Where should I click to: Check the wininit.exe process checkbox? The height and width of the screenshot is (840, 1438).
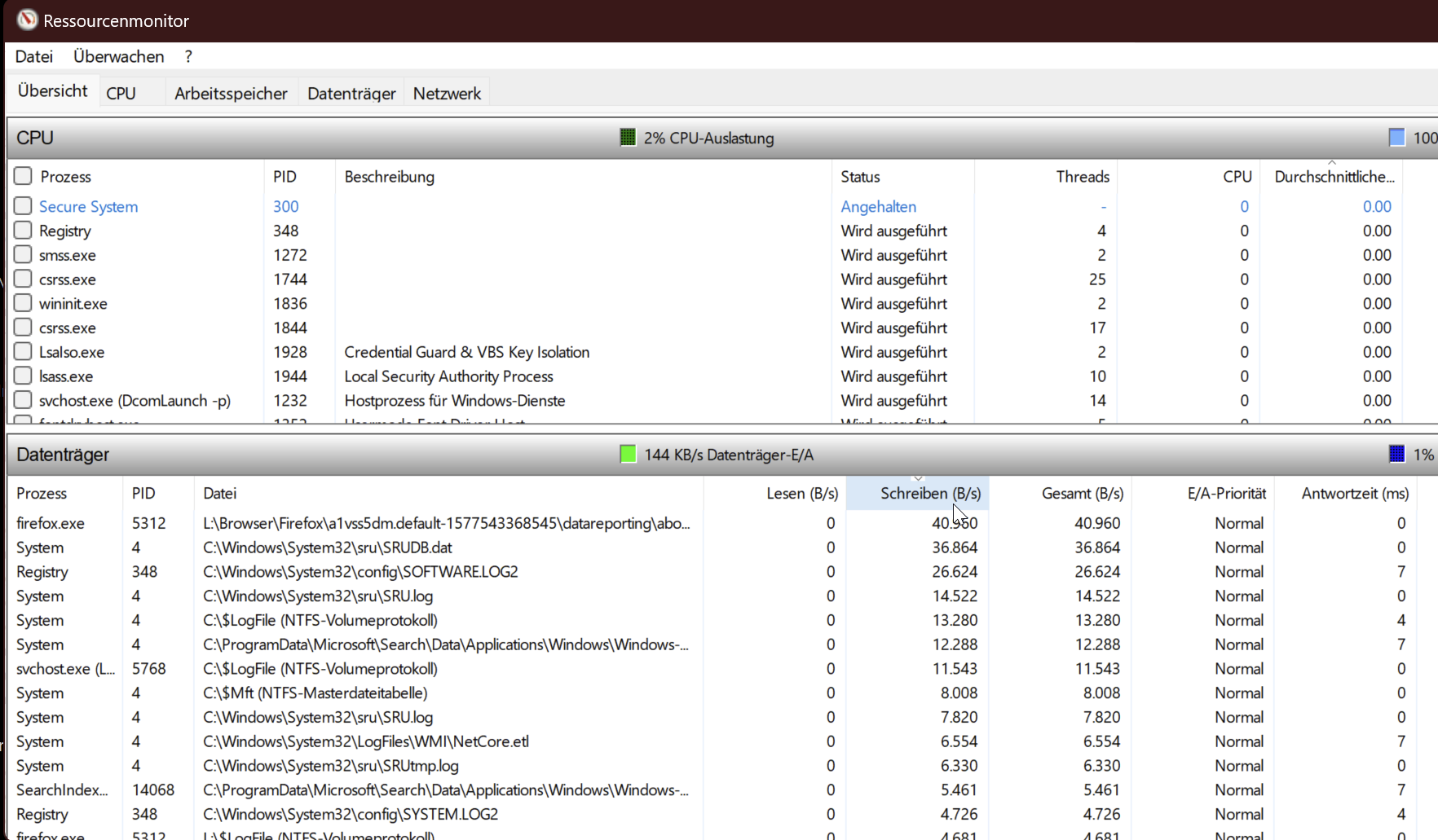click(x=23, y=303)
